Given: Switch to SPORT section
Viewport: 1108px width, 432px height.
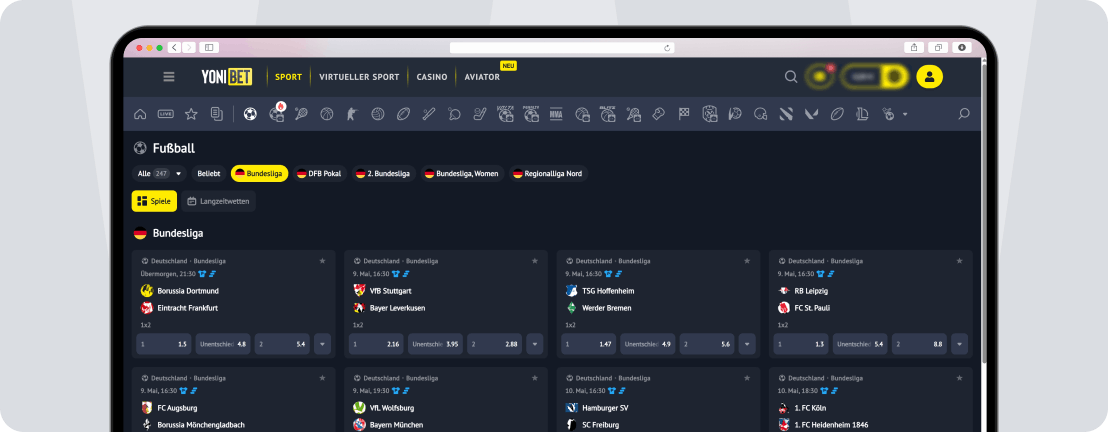Looking at the screenshot, I should tap(288, 77).
